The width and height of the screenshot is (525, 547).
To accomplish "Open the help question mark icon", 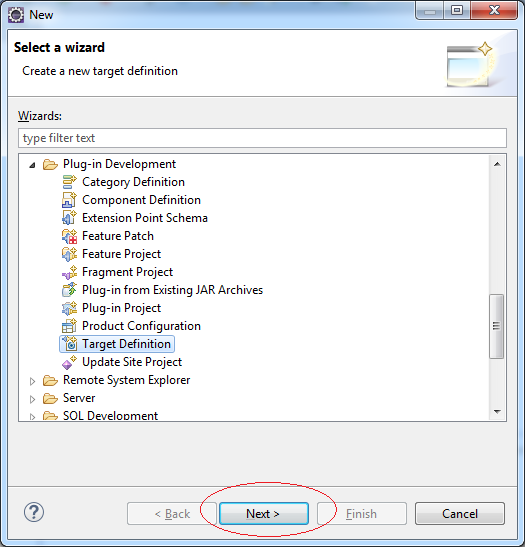I will (x=34, y=512).
